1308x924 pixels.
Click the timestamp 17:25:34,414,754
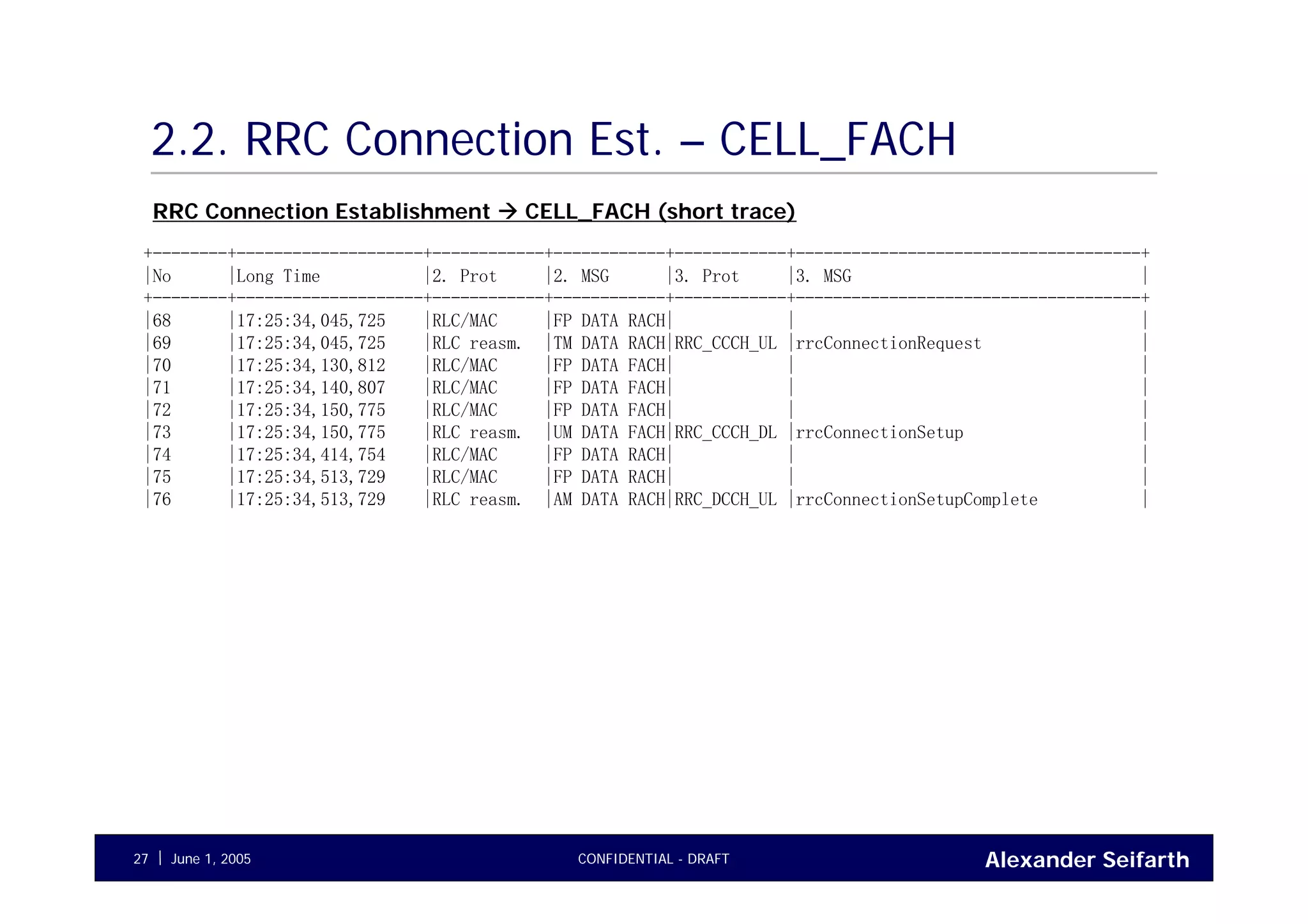tap(311, 455)
